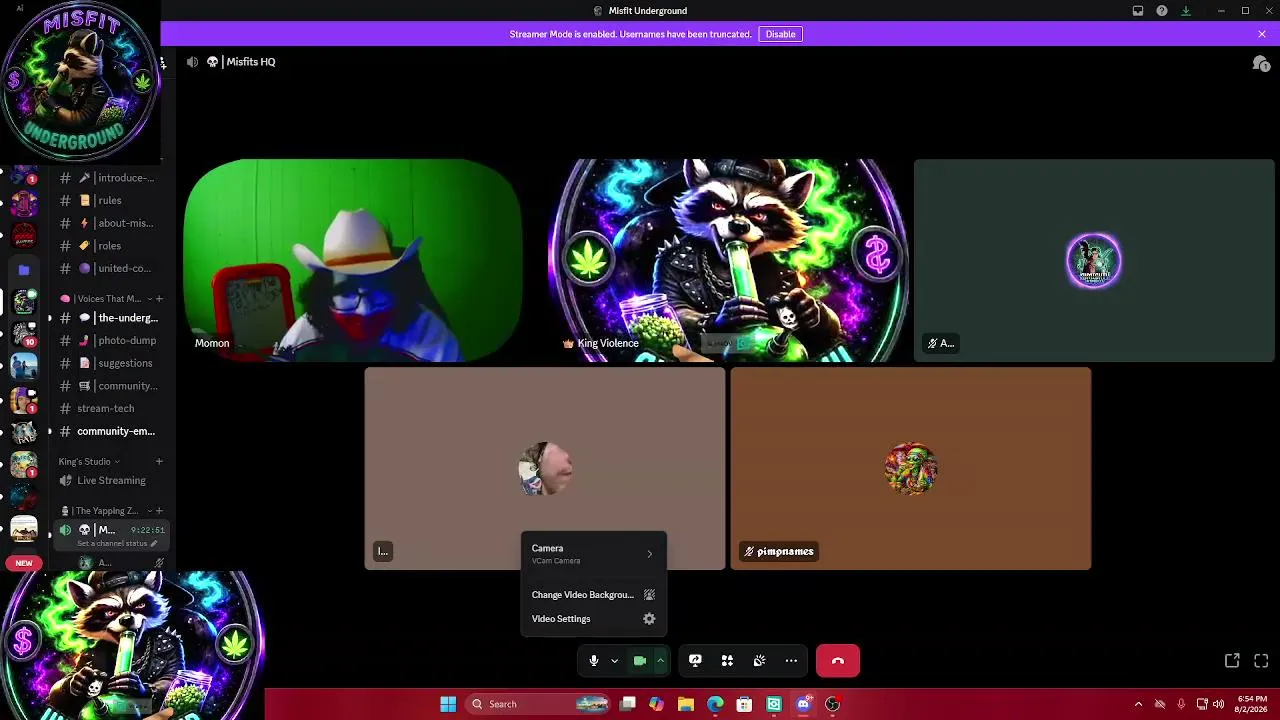Open the community-em channel
The height and width of the screenshot is (720, 1280).
[x=110, y=431]
